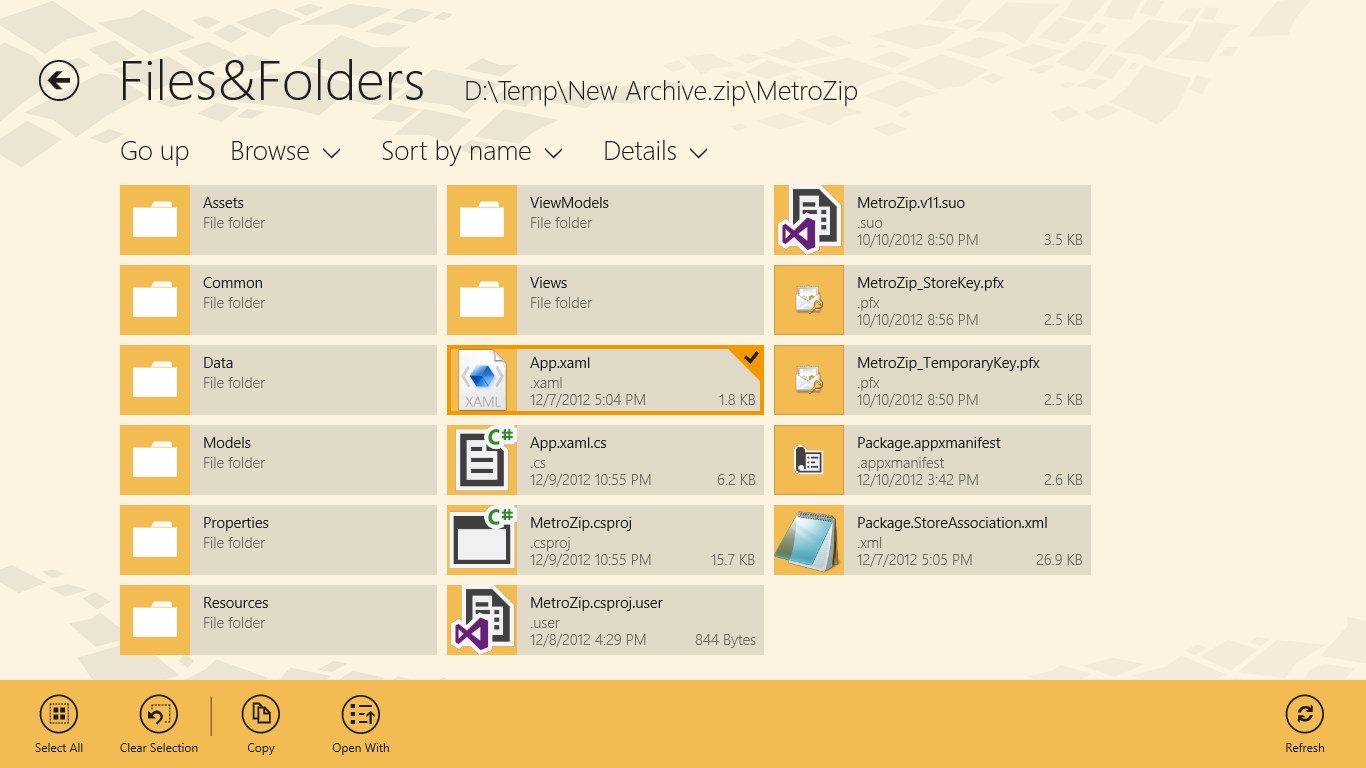Expand the Browse dropdown
This screenshot has height=768, width=1366.
285,151
